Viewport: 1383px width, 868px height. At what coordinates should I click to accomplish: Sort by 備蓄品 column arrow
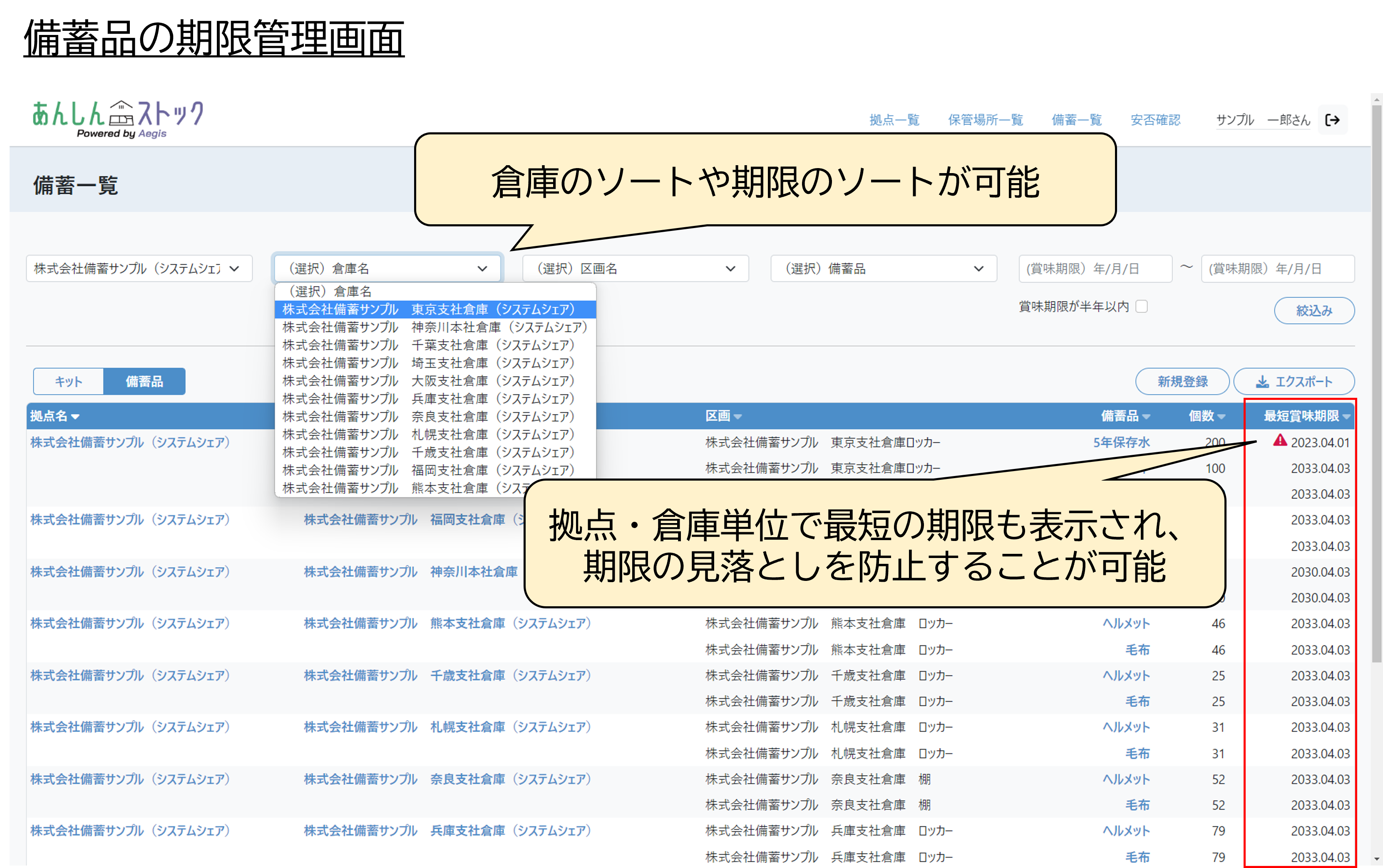click(x=1146, y=417)
